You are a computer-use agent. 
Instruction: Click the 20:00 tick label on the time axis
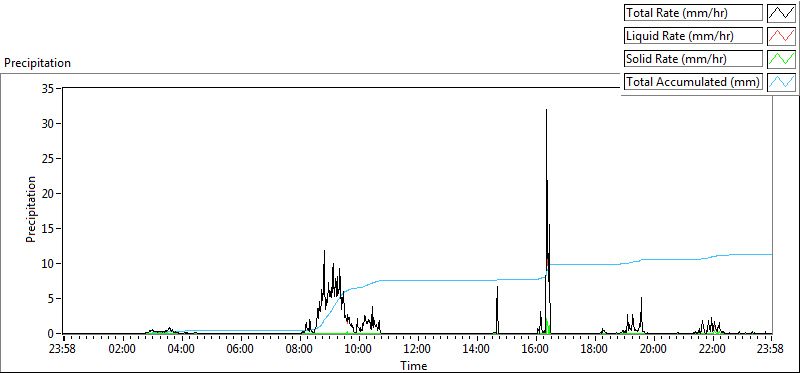(654, 350)
